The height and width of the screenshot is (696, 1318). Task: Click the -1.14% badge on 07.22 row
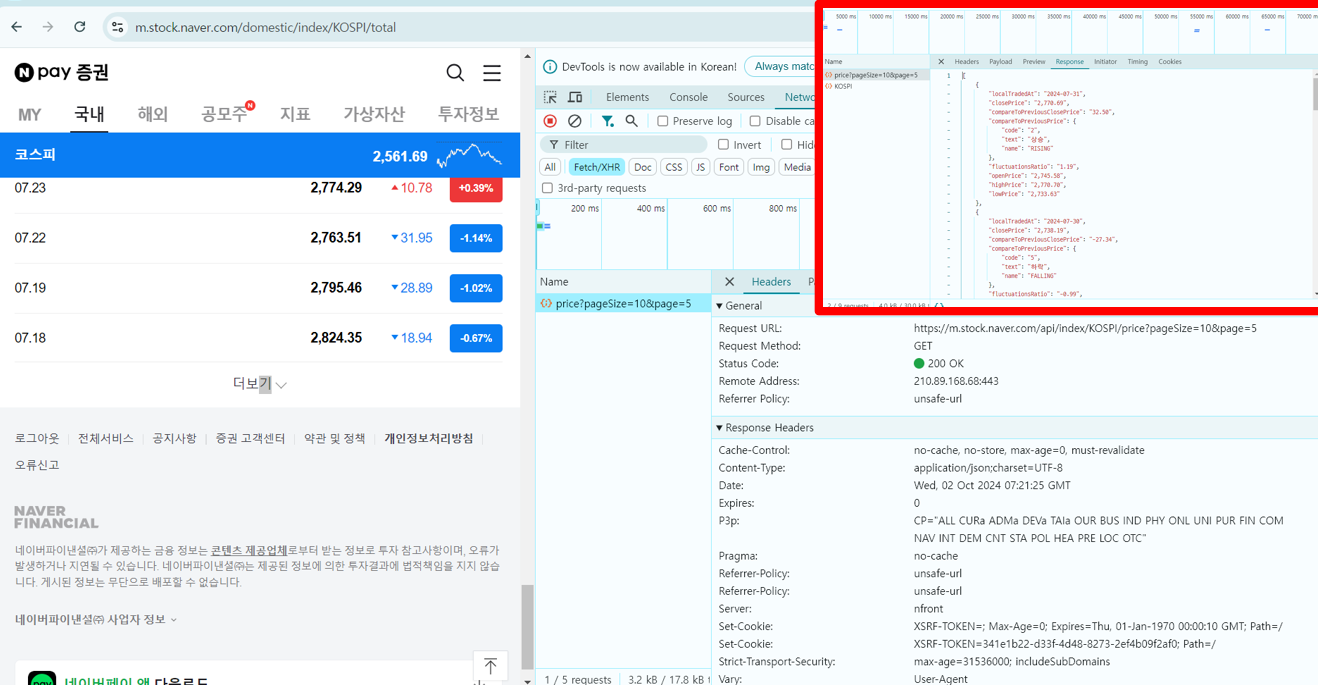pos(476,238)
